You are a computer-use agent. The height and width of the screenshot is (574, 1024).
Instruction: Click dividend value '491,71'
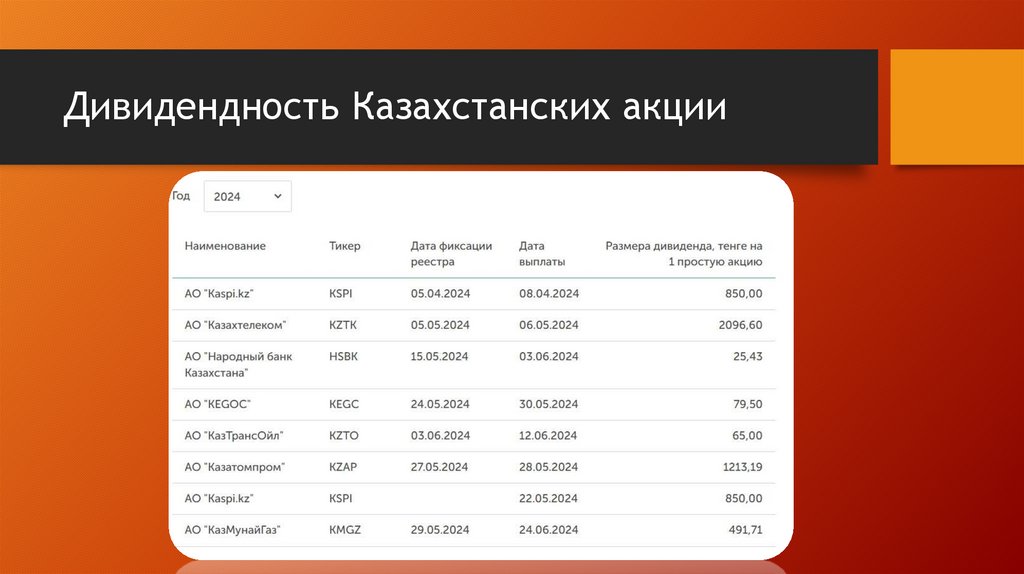coord(745,530)
